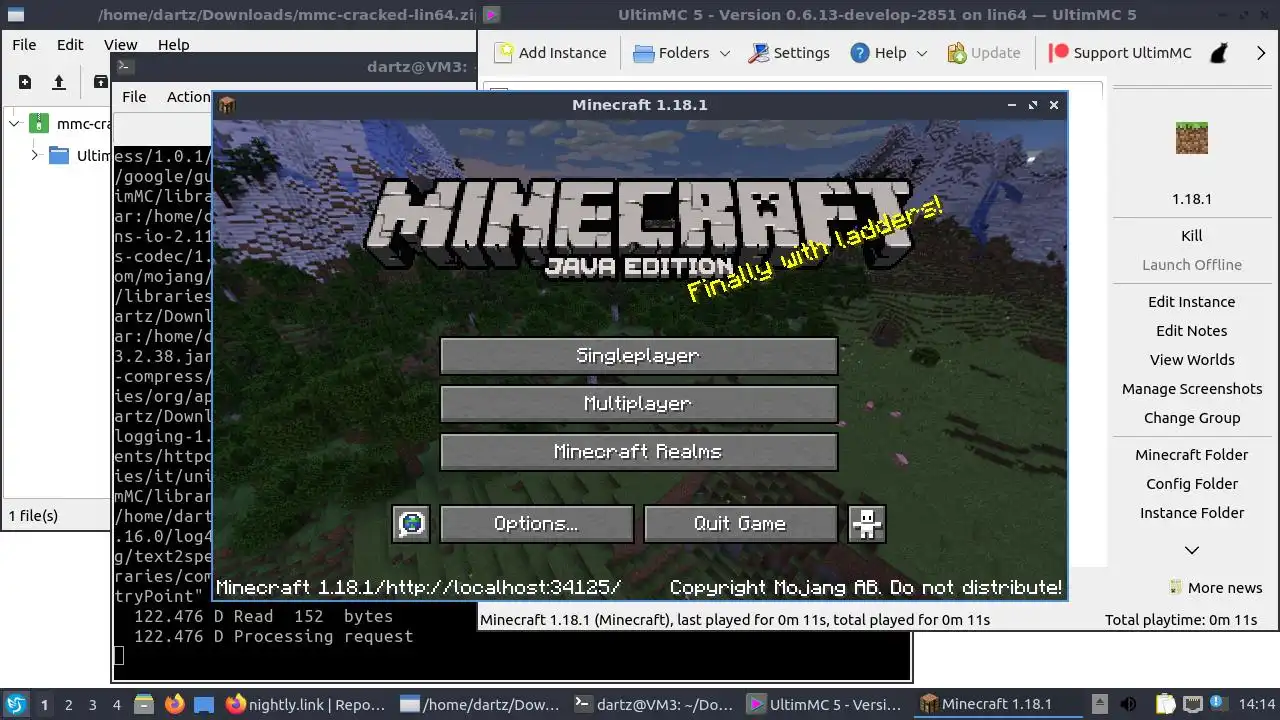Switch to workspace 3 in the pager
This screenshot has width=1280, height=720.
(x=92, y=704)
